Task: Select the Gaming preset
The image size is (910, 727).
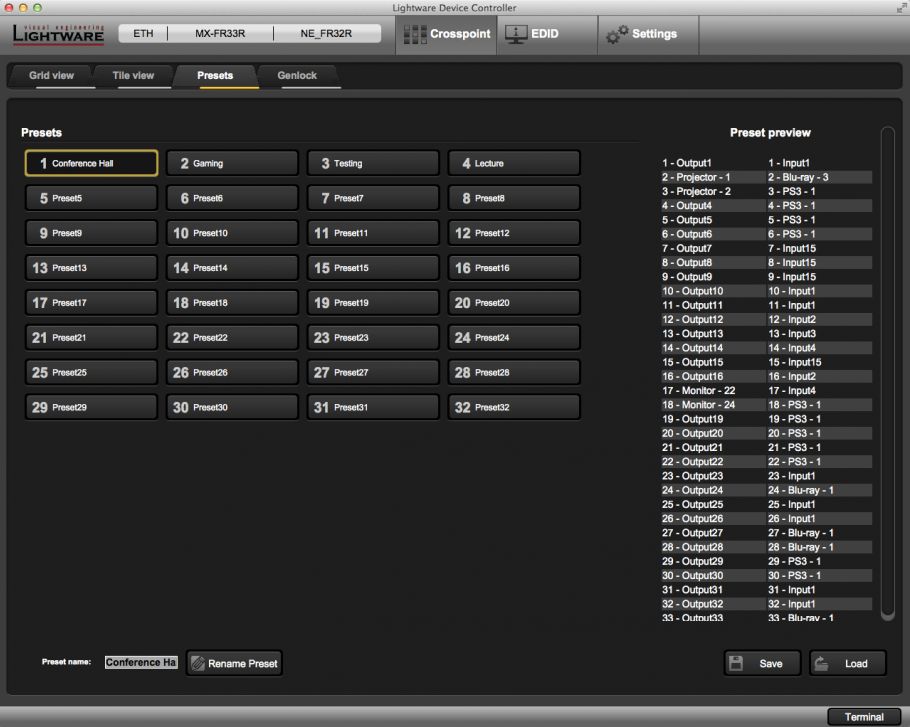Action: (232, 163)
